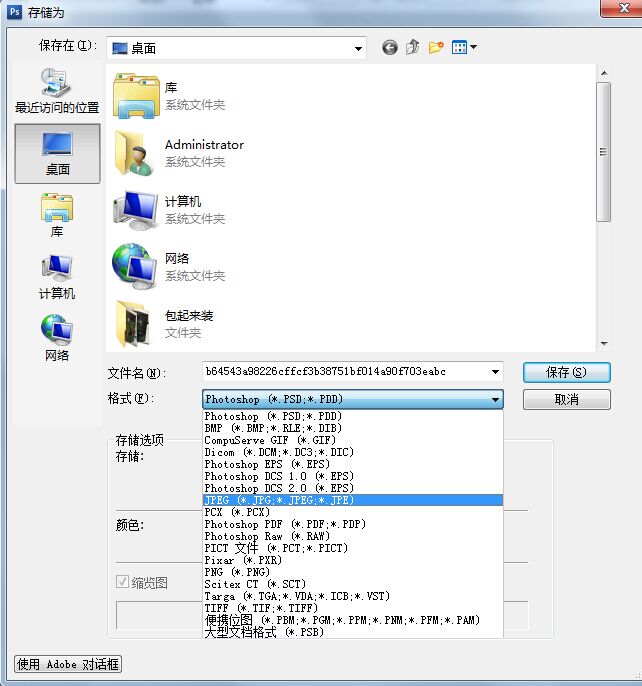Choose PCX (*.PCX) format
642x686 pixels.
tap(353, 512)
